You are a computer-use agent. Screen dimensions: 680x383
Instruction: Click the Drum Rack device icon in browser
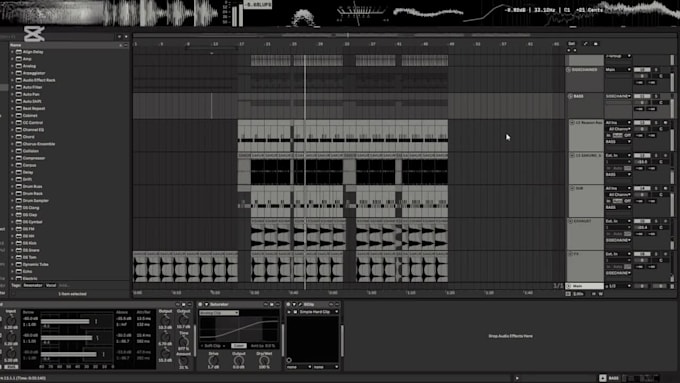(19, 193)
